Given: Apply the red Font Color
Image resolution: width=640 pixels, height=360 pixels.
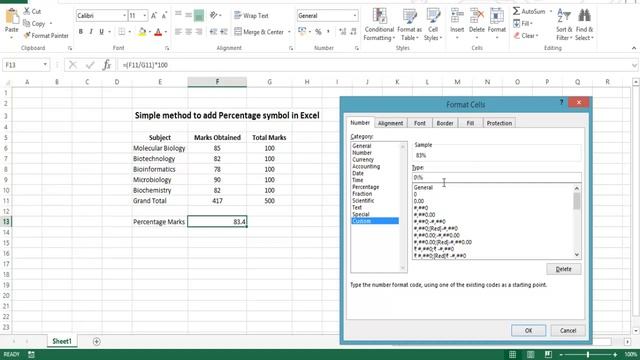Looking at the screenshot, I should pyautogui.click(x=158, y=31).
